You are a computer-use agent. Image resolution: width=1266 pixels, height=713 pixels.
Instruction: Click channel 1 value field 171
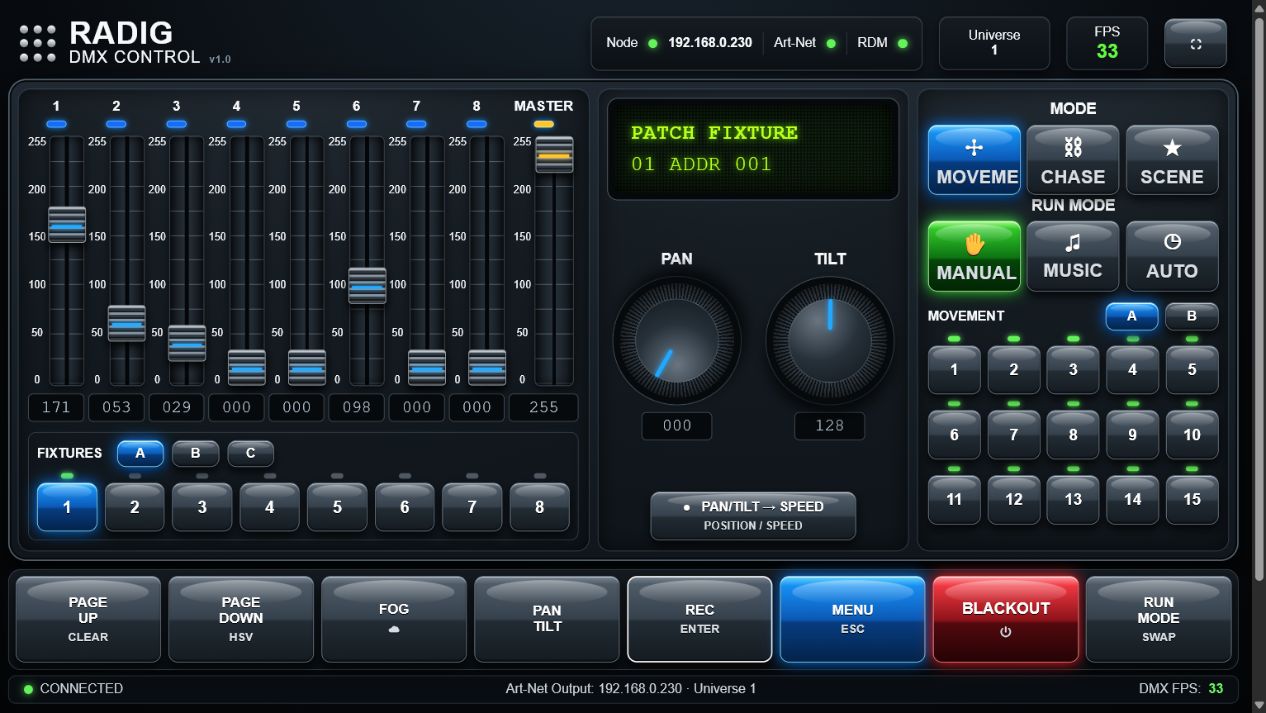coord(56,407)
